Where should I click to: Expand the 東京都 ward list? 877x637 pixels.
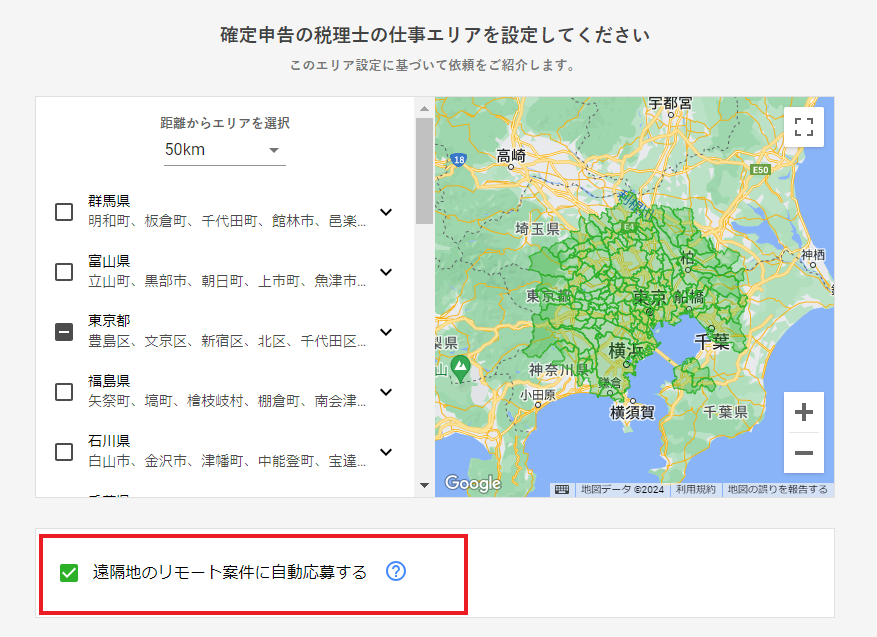pos(386,332)
